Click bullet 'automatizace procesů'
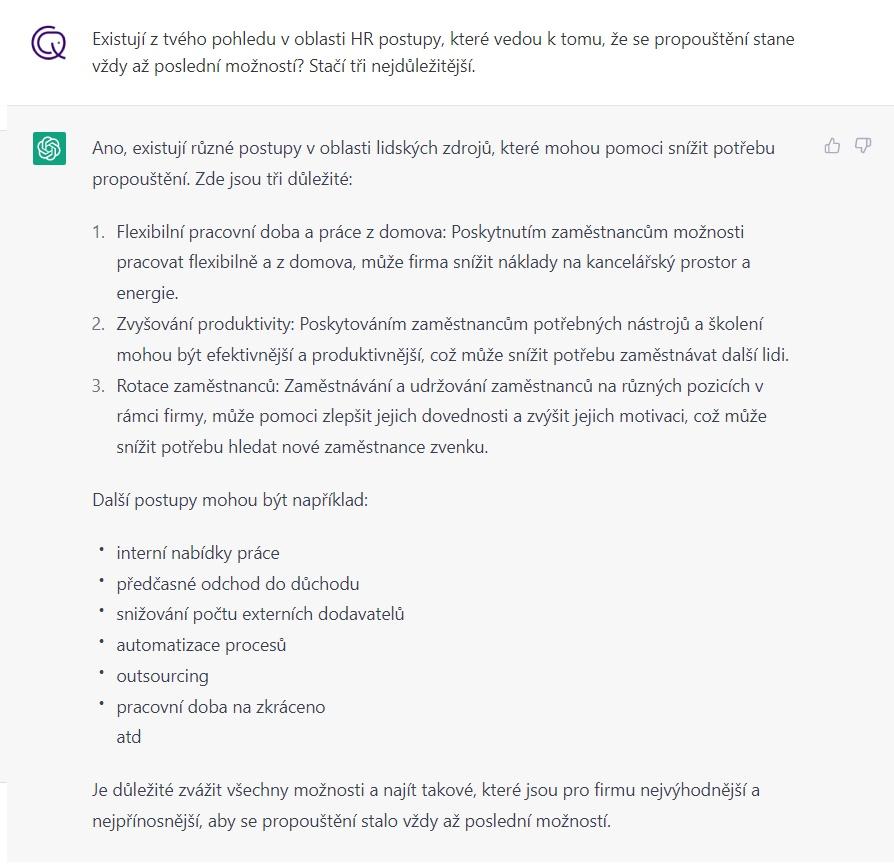 click(201, 645)
